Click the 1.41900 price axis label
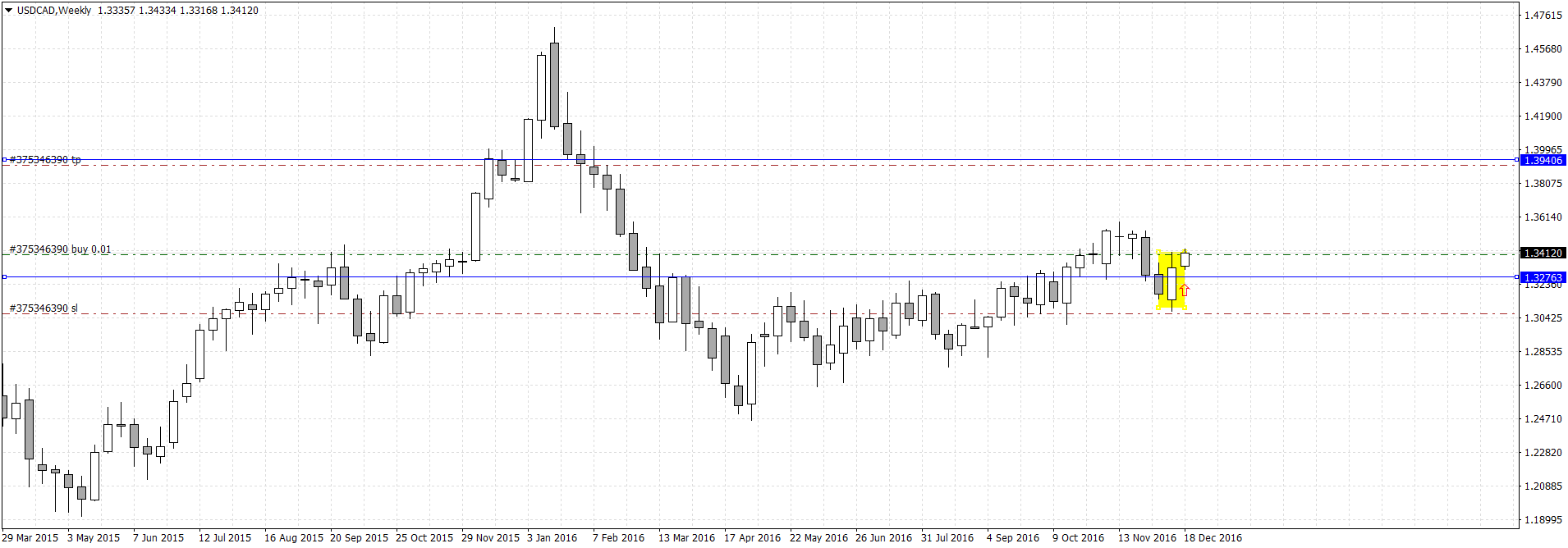The image size is (1568, 548). pos(1543,116)
